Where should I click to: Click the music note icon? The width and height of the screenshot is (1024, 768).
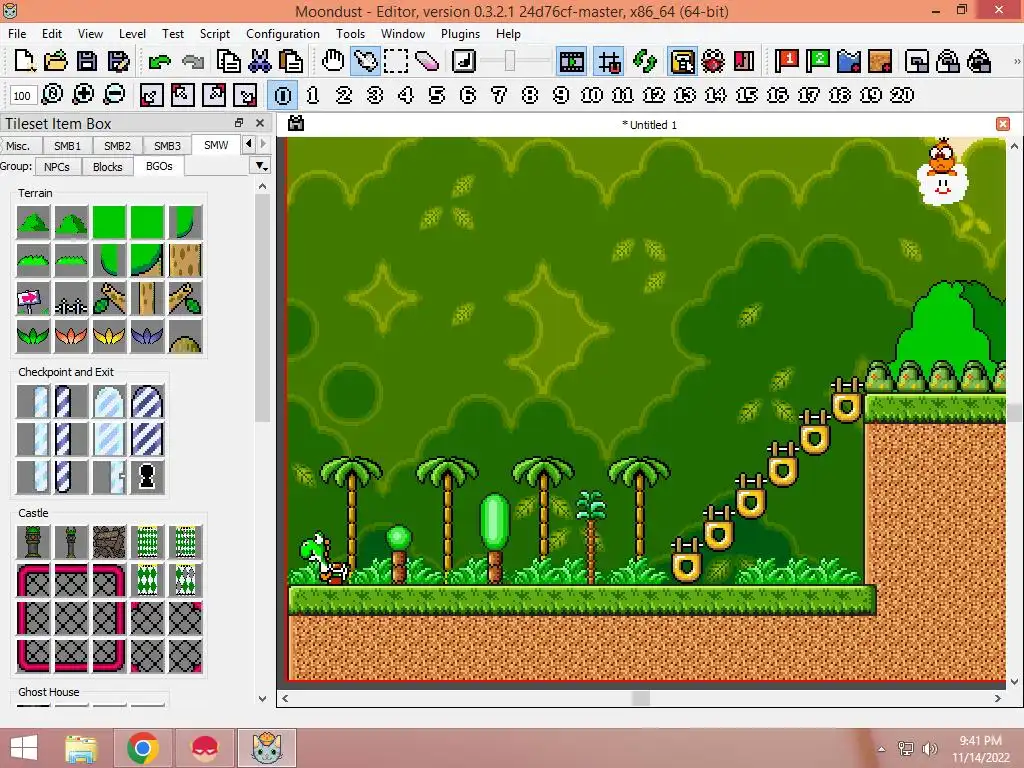(x=464, y=61)
